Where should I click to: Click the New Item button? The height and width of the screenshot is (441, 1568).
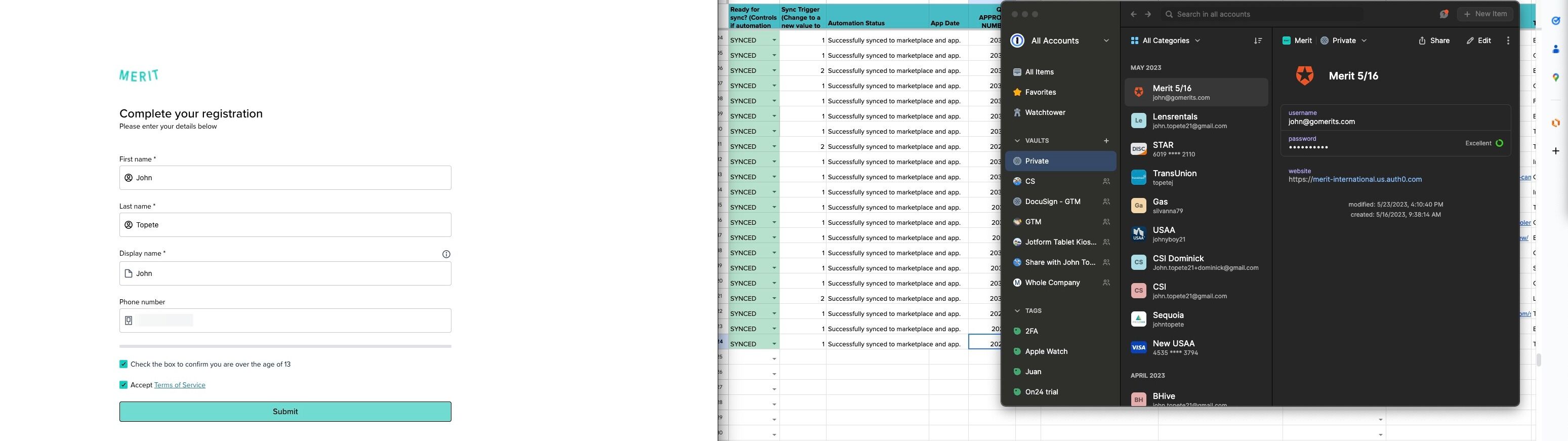point(1485,14)
